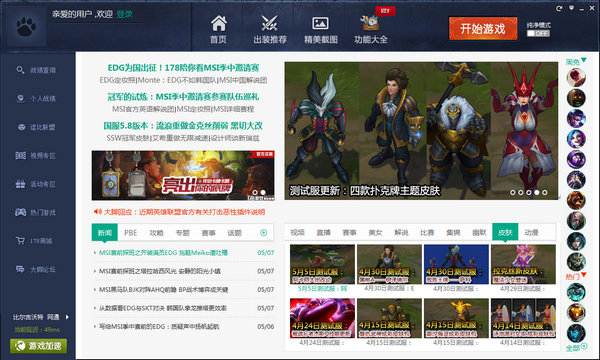Screen dimensions: 600x360
Task: Switch to the 视频 tab
Action: 297,232
